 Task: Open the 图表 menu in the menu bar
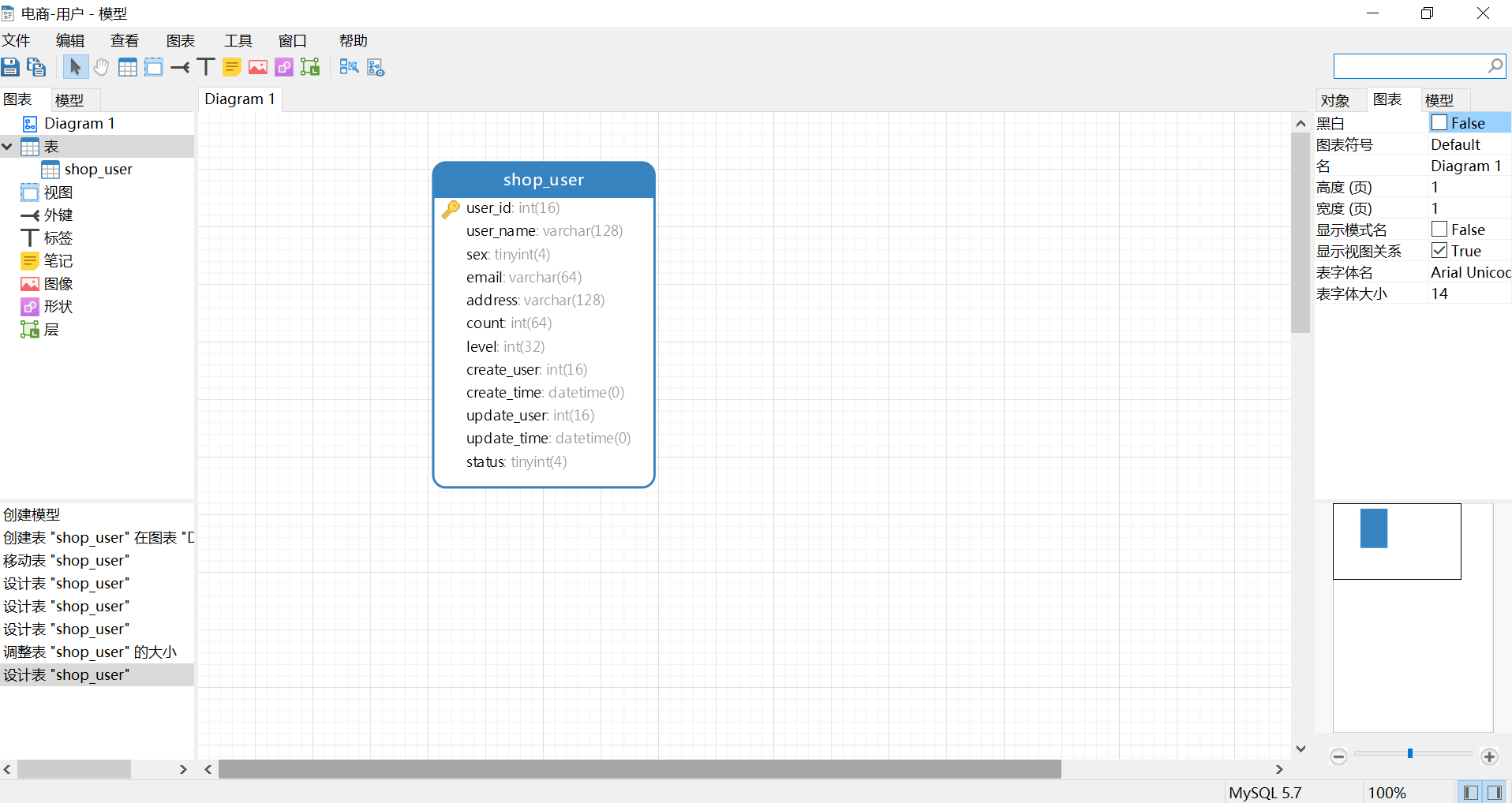click(x=181, y=41)
